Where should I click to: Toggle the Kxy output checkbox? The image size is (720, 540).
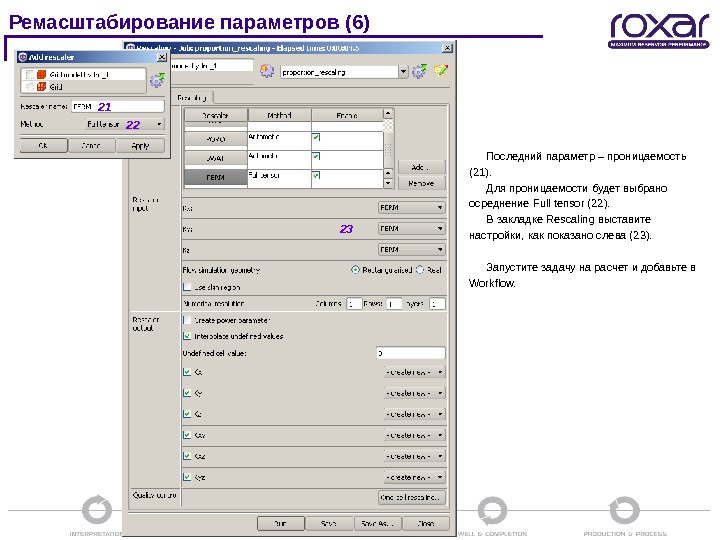[x=187, y=435]
